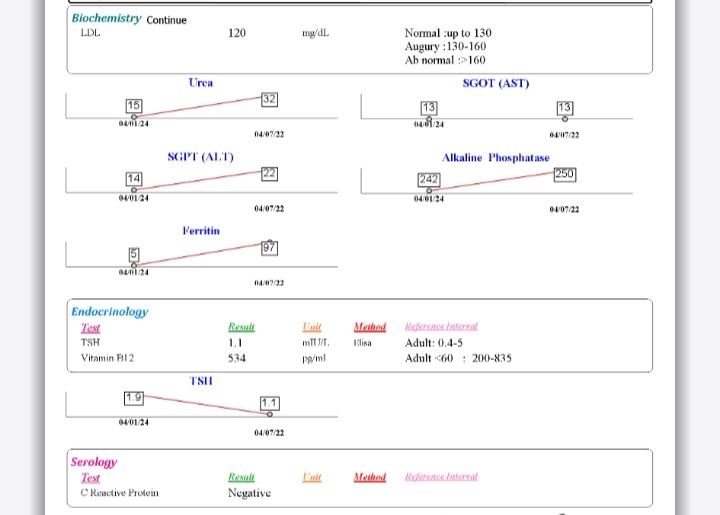Click the Urea chart data label 15
The height and width of the screenshot is (515, 720).
point(134,106)
